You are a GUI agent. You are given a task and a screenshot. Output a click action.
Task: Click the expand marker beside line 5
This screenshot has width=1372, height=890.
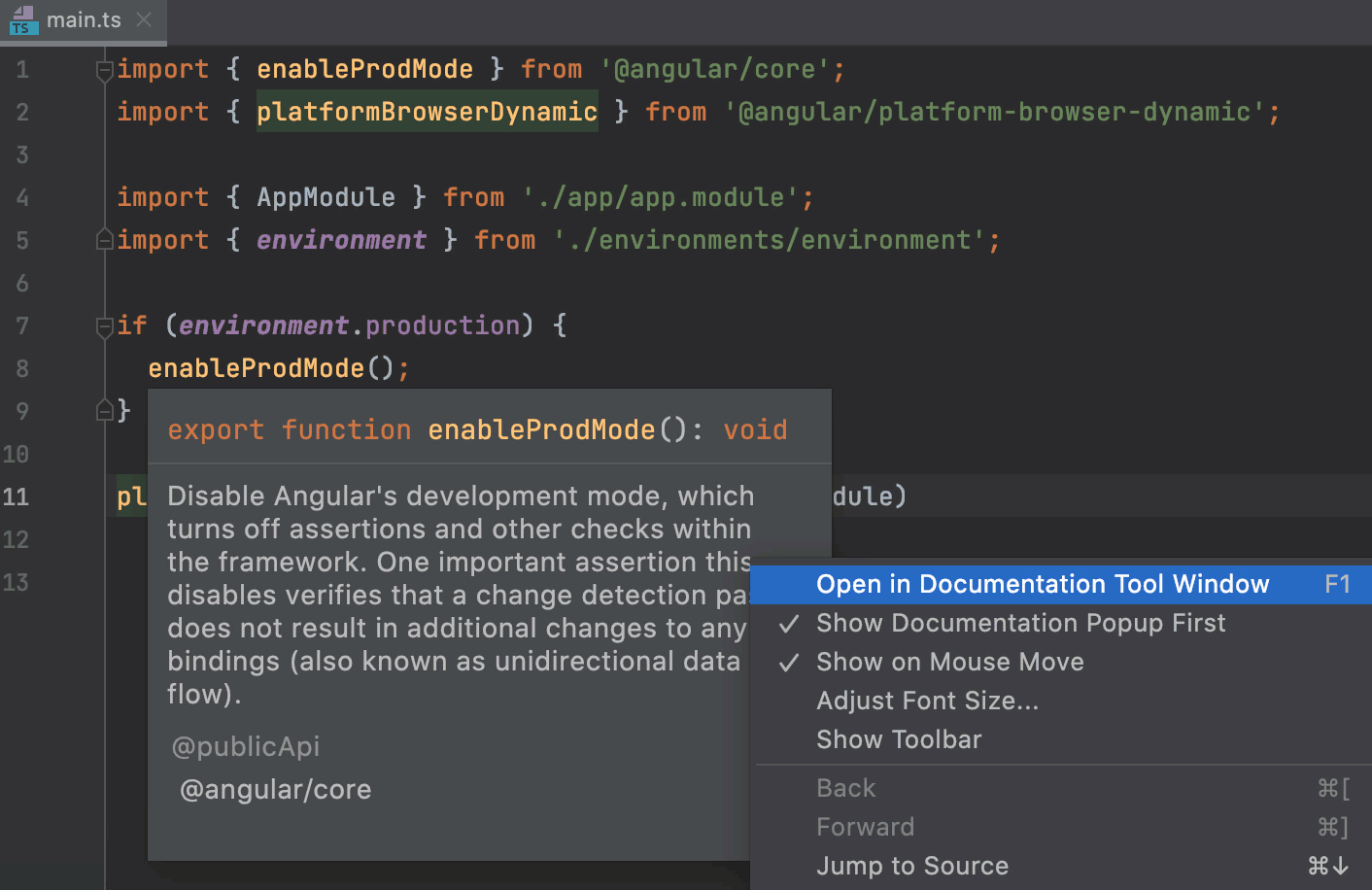click(103, 240)
